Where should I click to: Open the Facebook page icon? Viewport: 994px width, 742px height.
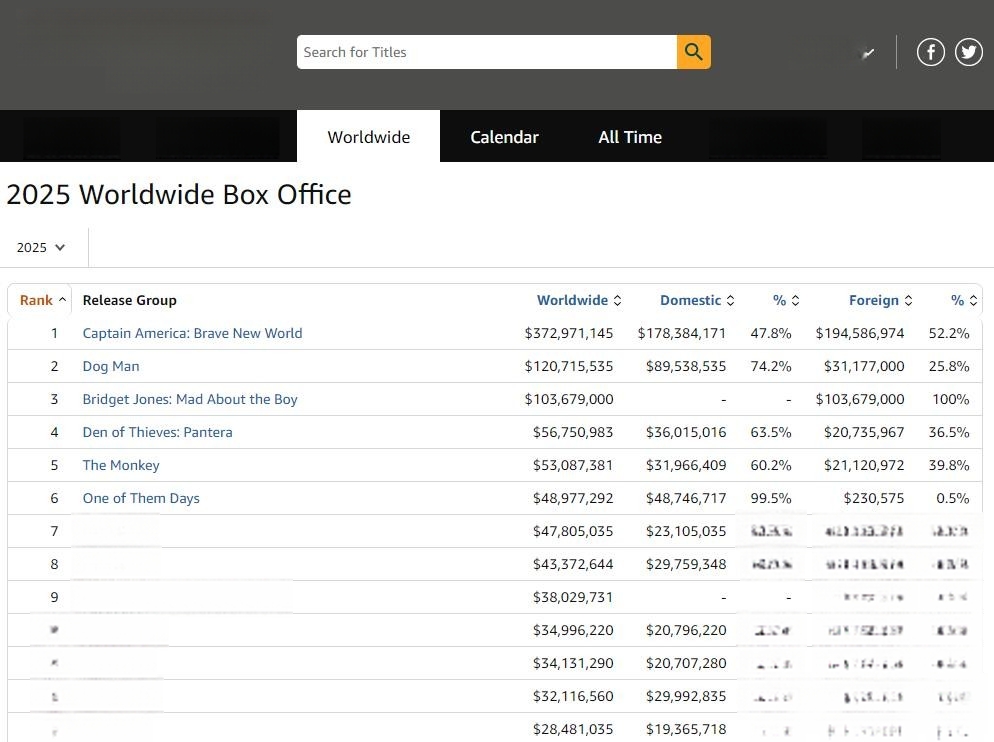(x=931, y=52)
